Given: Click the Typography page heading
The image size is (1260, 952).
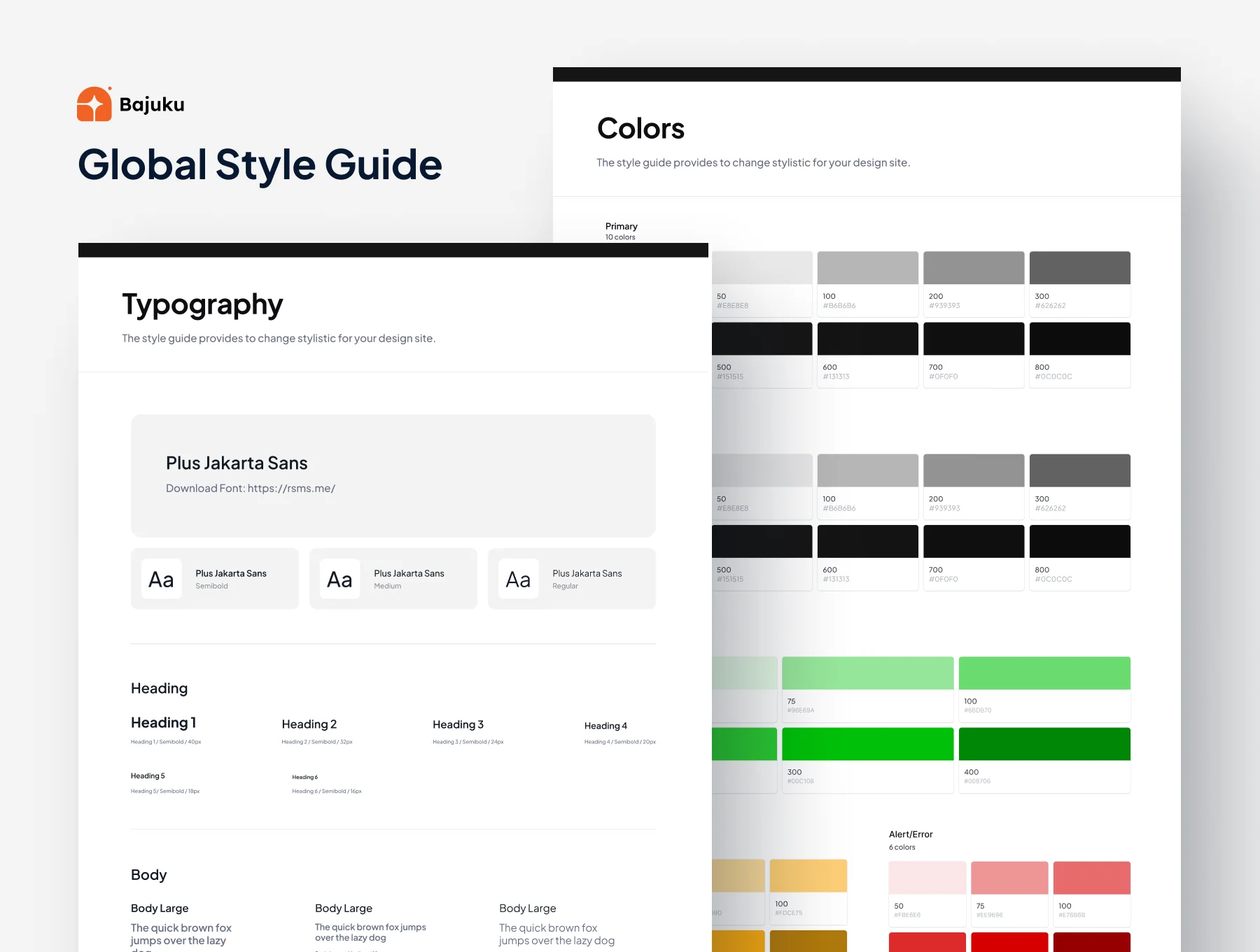Looking at the screenshot, I should point(202,305).
